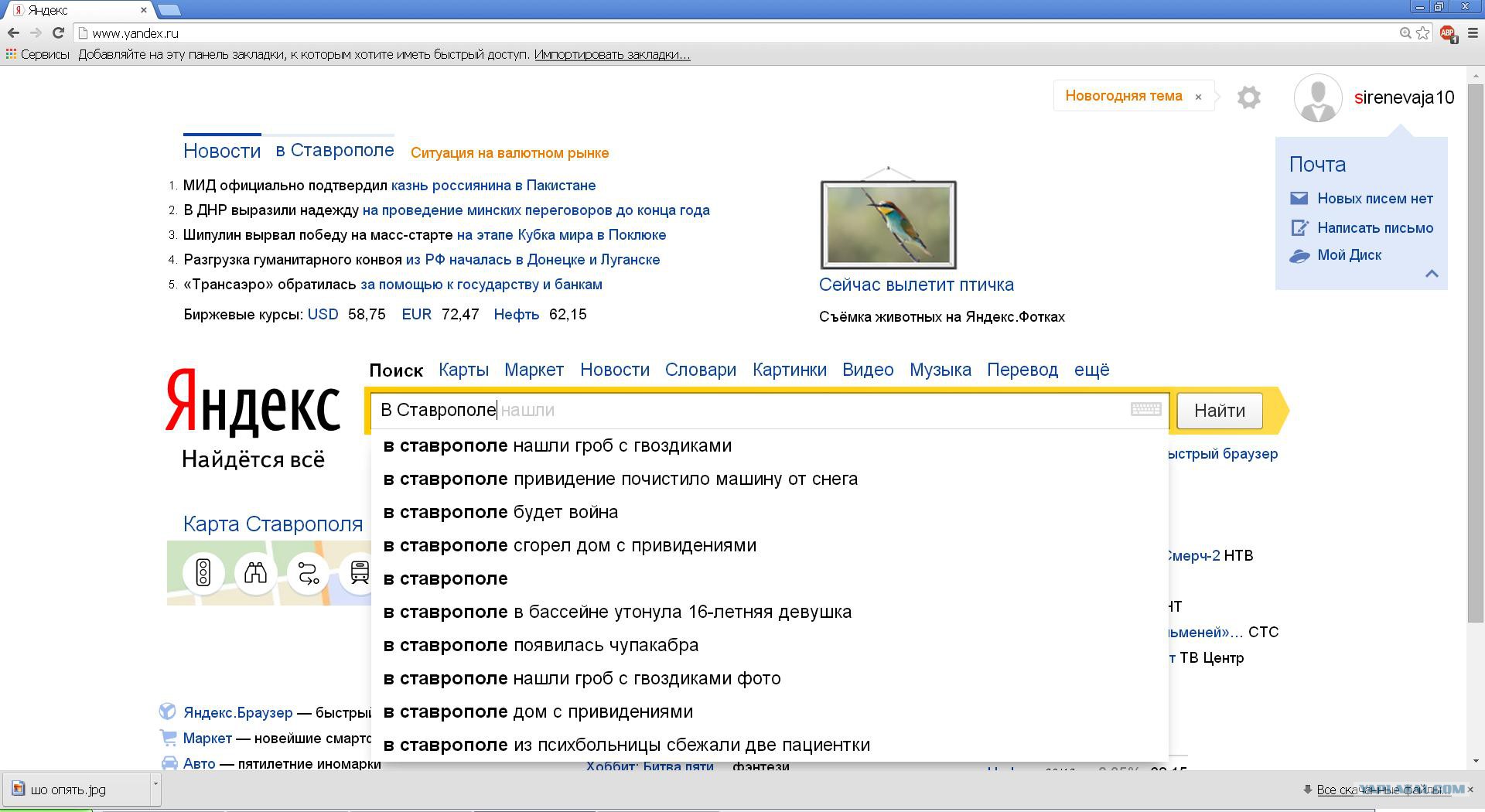Select suggestion привидение почистило машину от снега
The height and width of the screenshot is (812, 1485).
[x=770, y=479]
